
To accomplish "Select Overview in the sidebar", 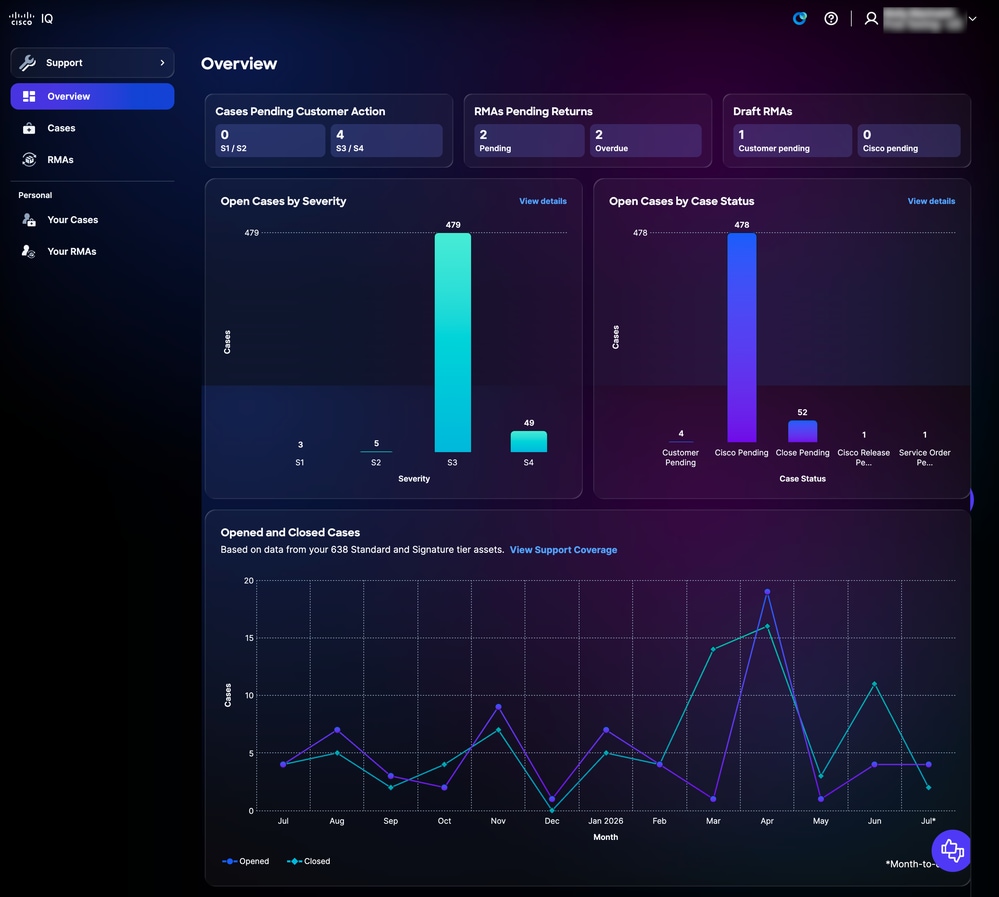I will coord(92,96).
